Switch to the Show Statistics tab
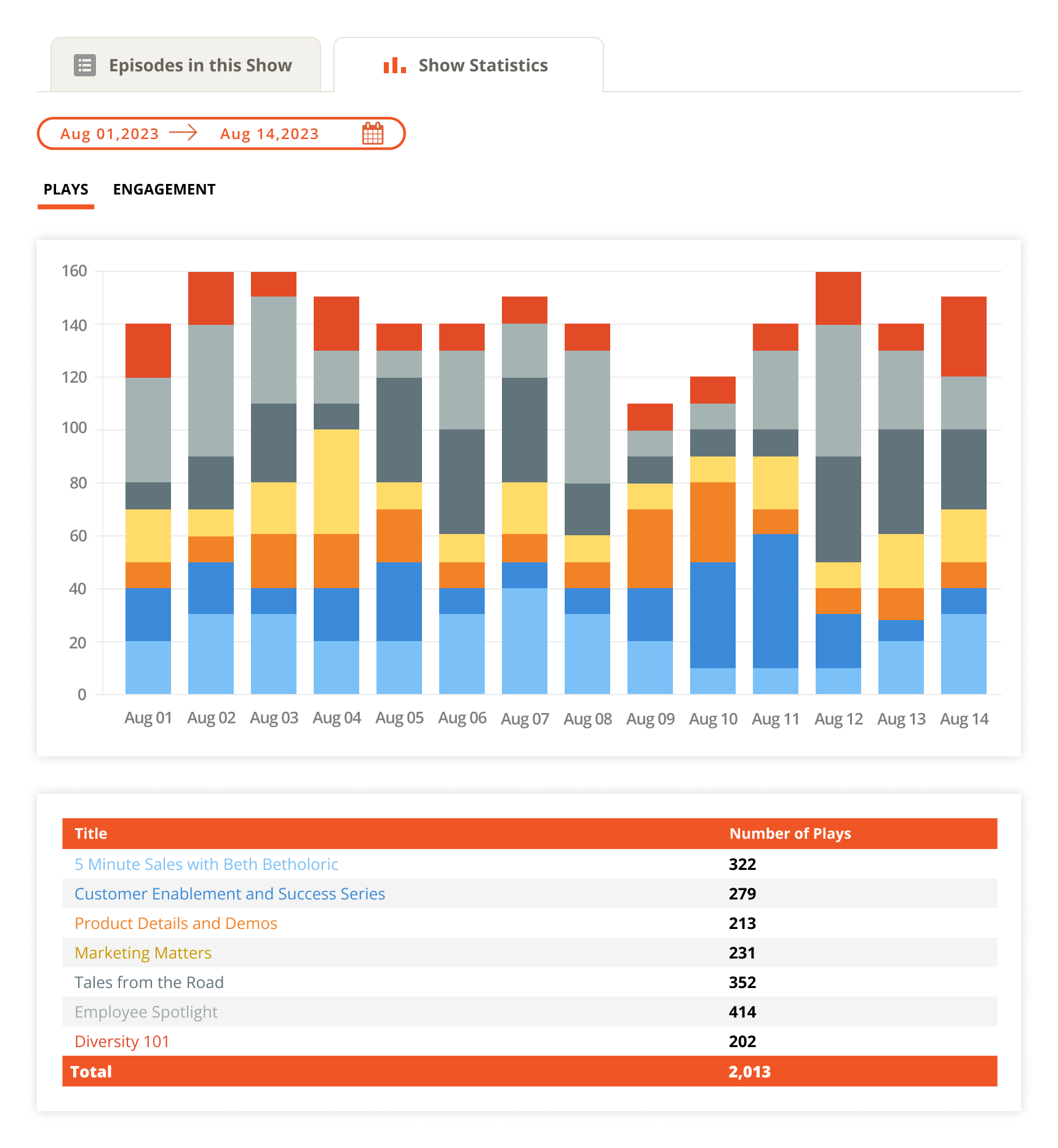This screenshot has height=1148, width=1058. (x=469, y=65)
